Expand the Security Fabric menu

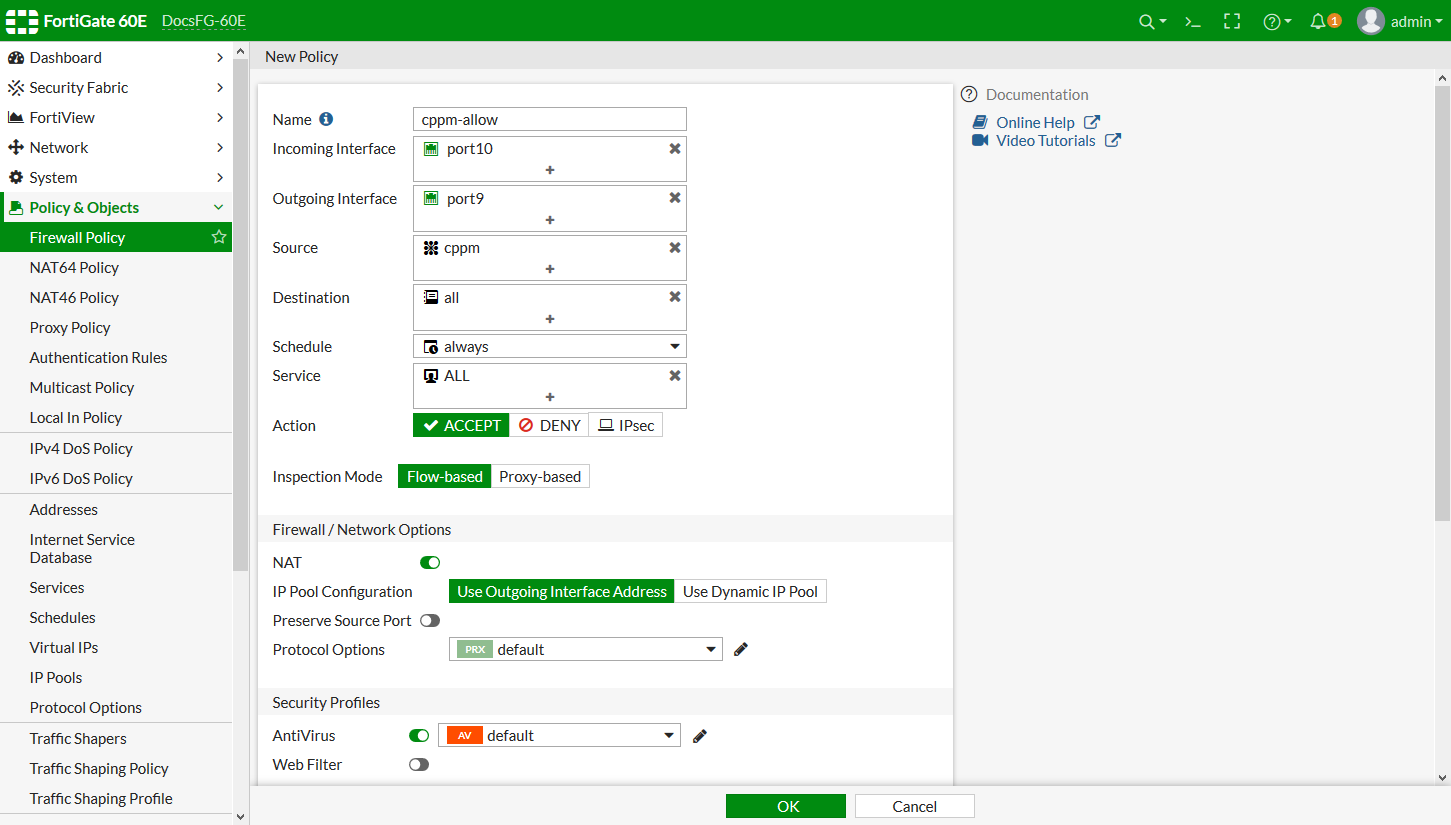click(116, 87)
